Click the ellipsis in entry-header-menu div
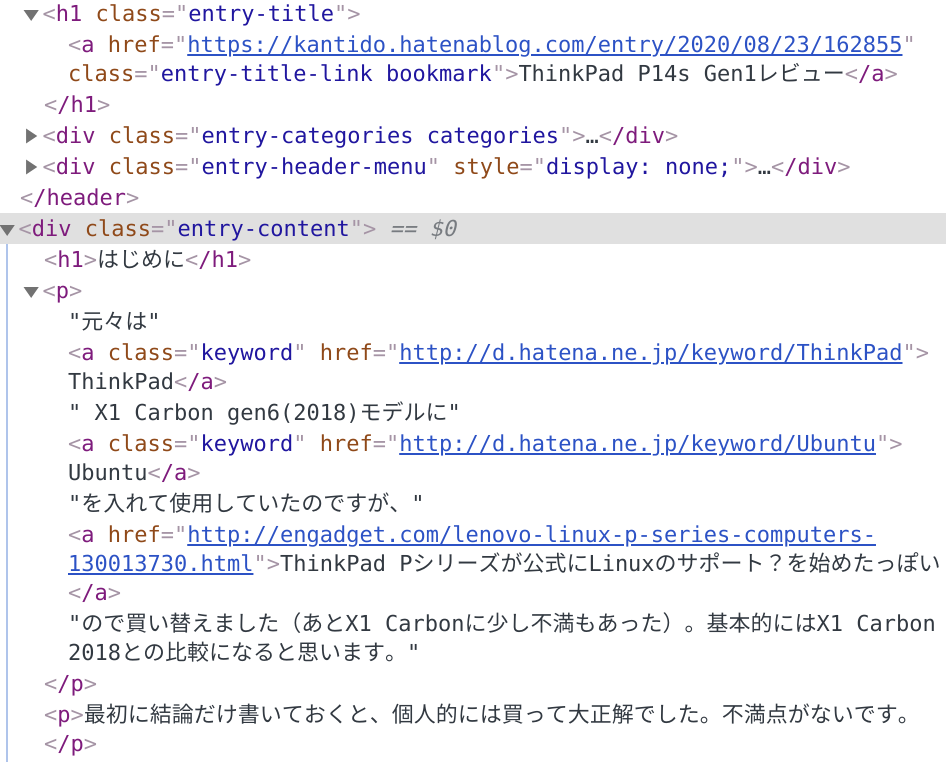The image size is (946, 762). click(764, 167)
